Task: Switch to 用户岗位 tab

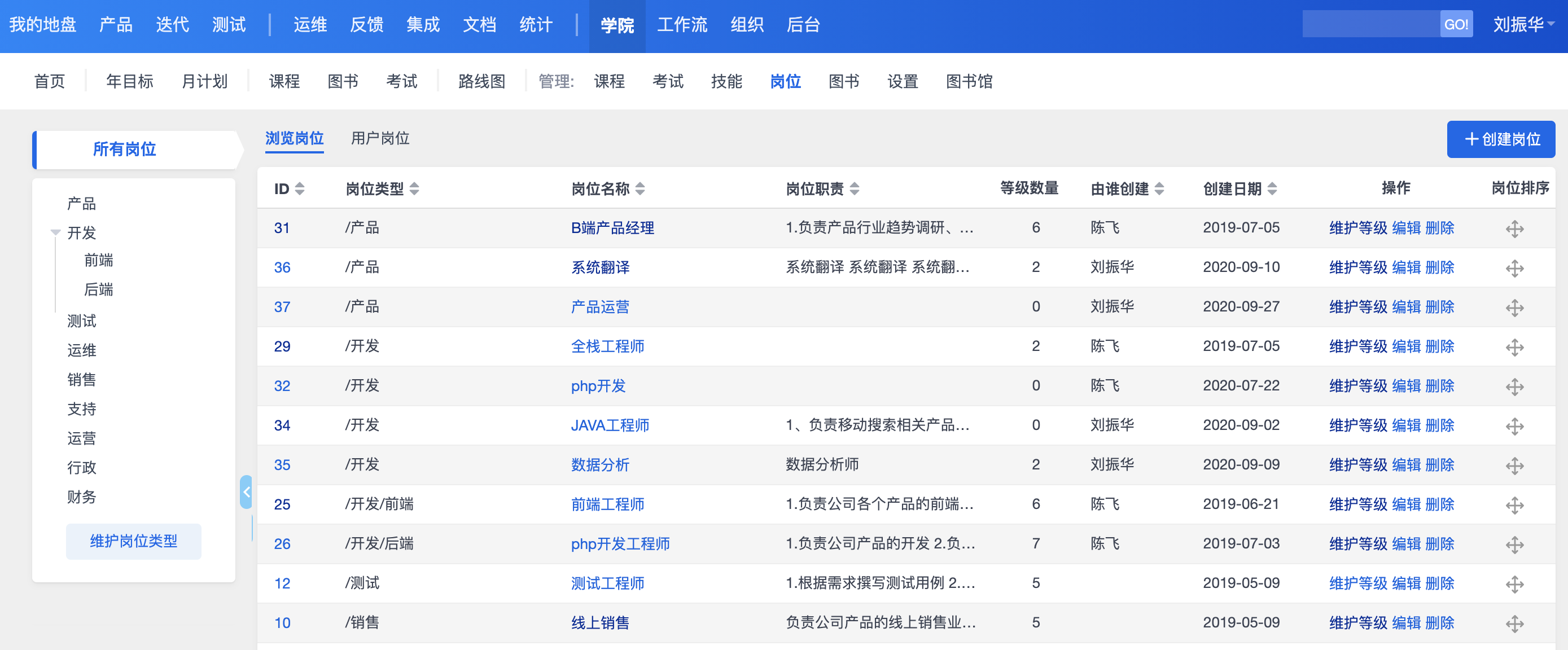Action: 380,138
